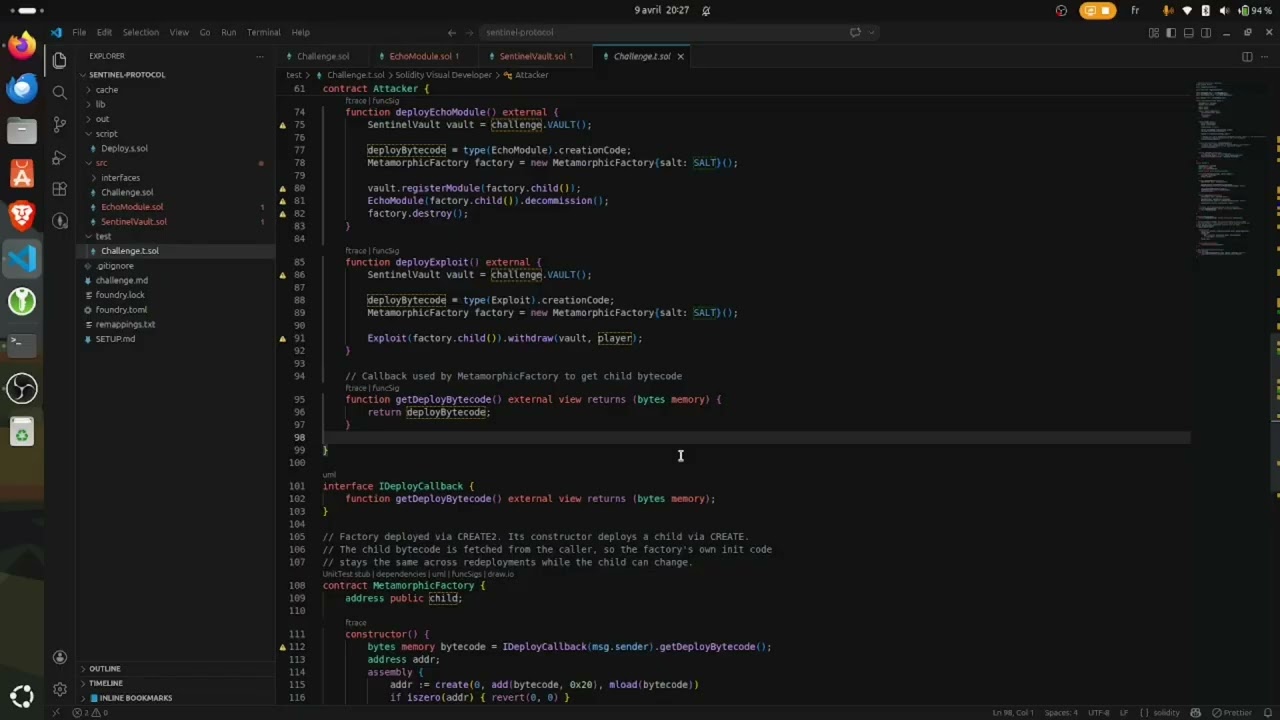1280x720 pixels.
Task: Click Prettier status bar item
Action: [x=1232, y=713]
